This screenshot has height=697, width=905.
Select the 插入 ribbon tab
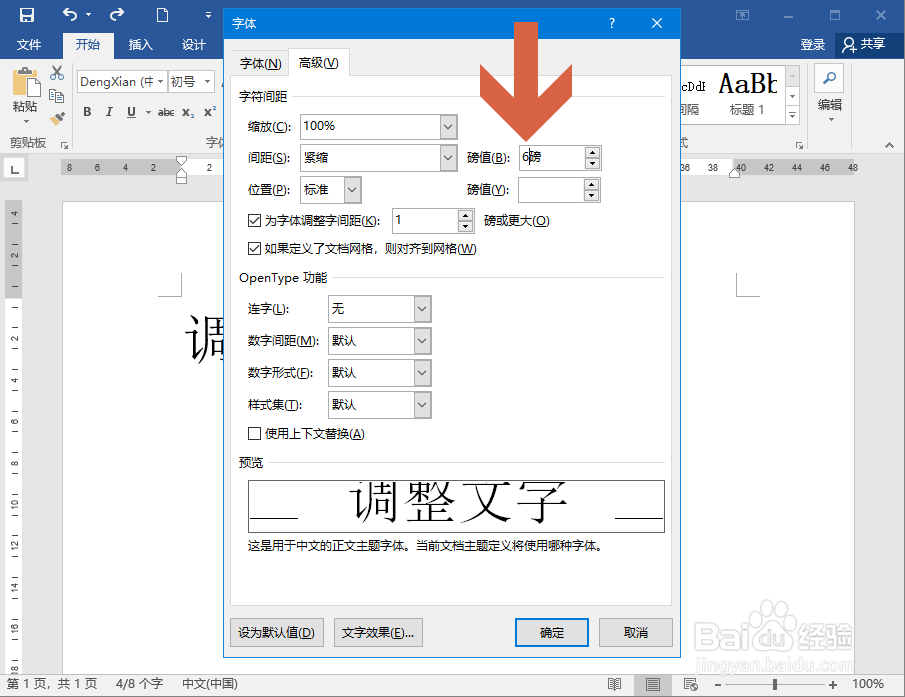point(138,44)
